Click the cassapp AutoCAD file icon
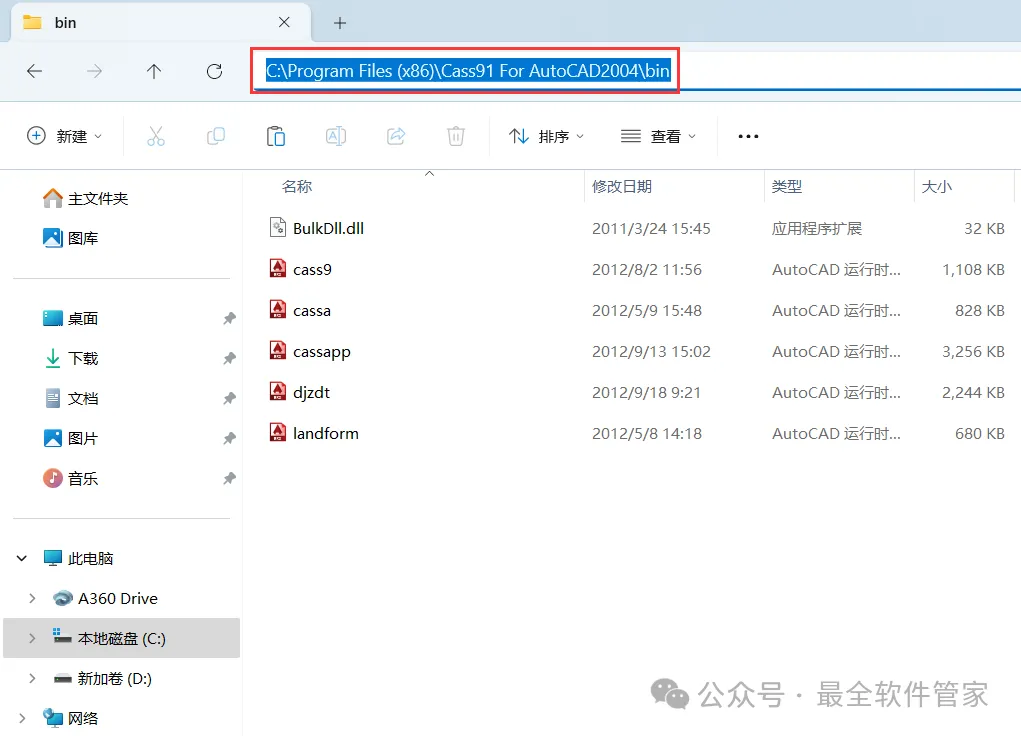Screen dimensions: 1021x736 coord(278,350)
